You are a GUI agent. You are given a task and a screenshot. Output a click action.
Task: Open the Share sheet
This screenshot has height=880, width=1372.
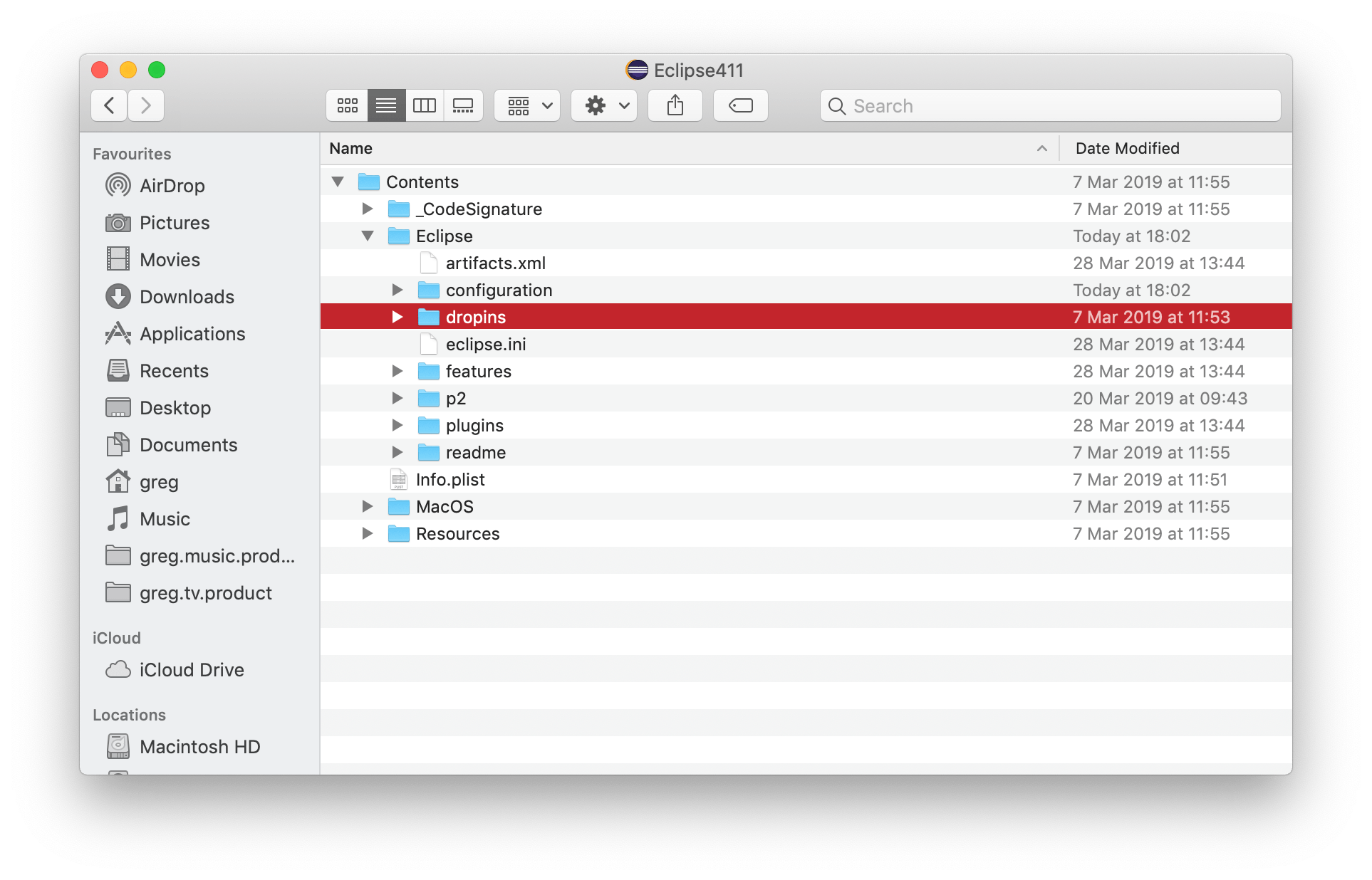pyautogui.click(x=675, y=105)
